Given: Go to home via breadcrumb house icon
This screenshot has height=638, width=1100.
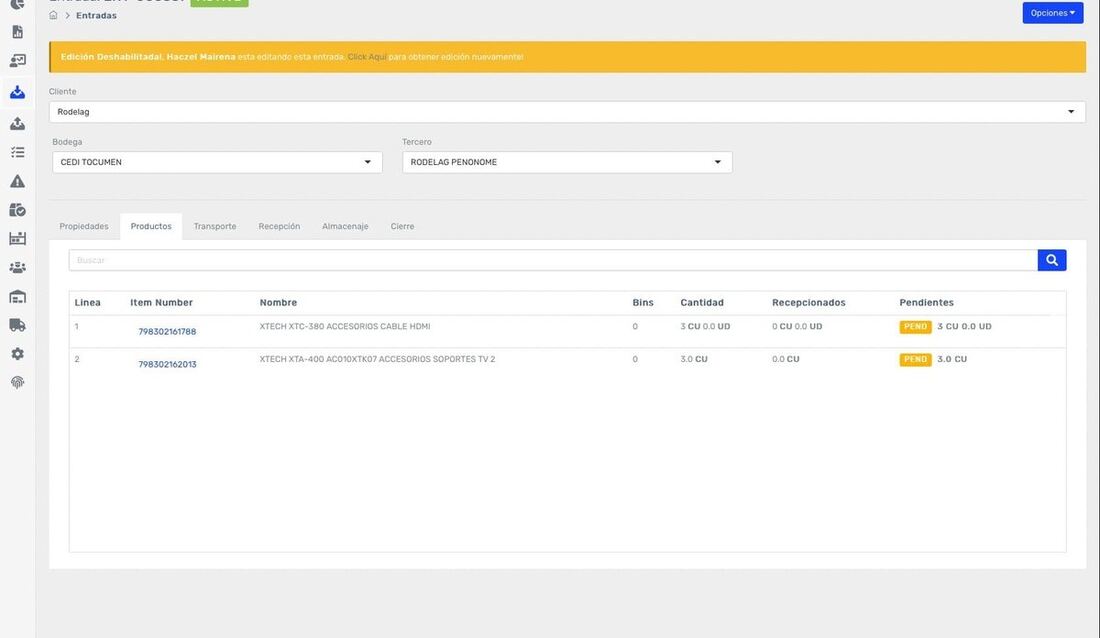Looking at the screenshot, I should click(53, 15).
